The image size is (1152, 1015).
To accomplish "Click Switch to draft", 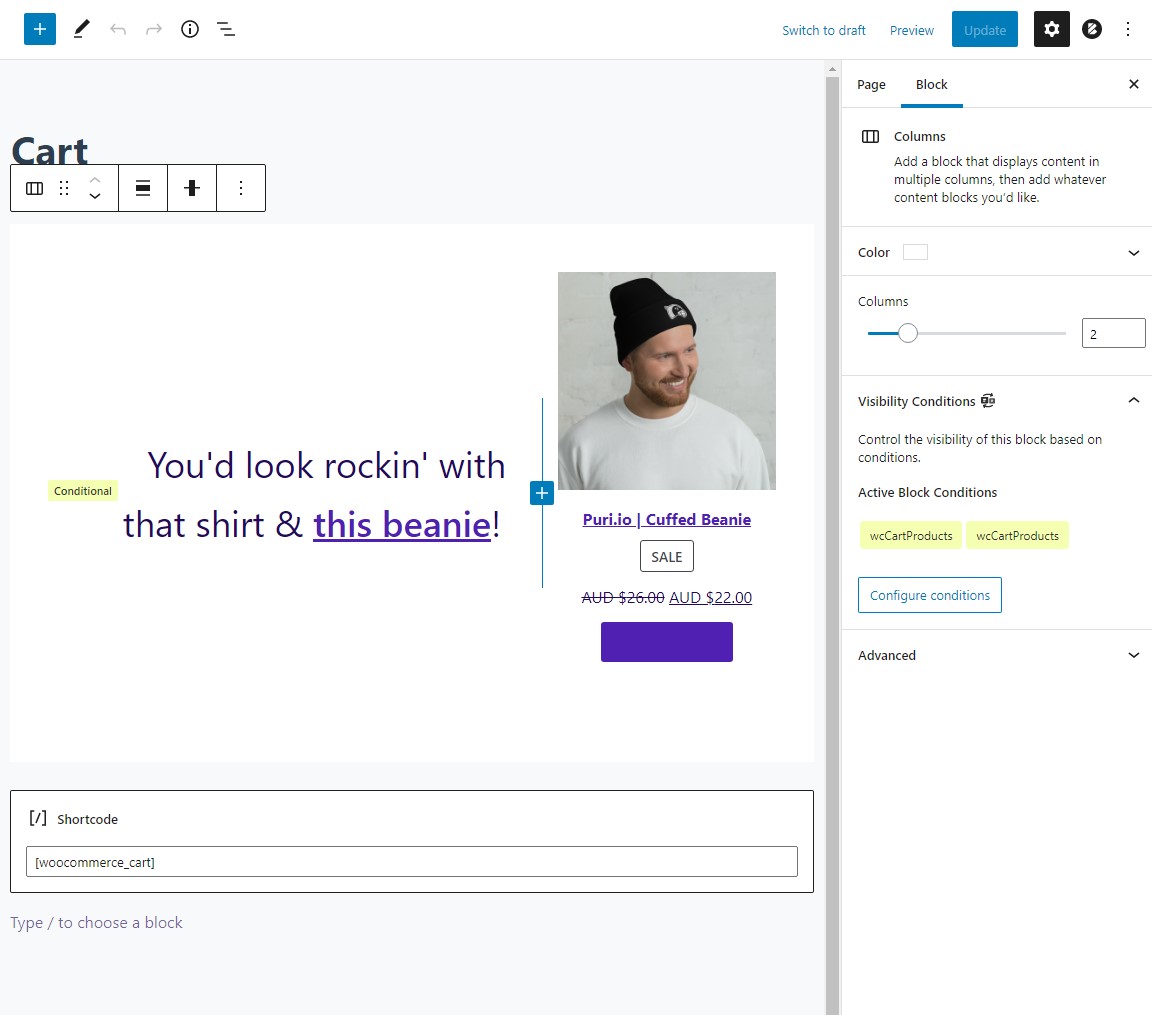I will (824, 30).
